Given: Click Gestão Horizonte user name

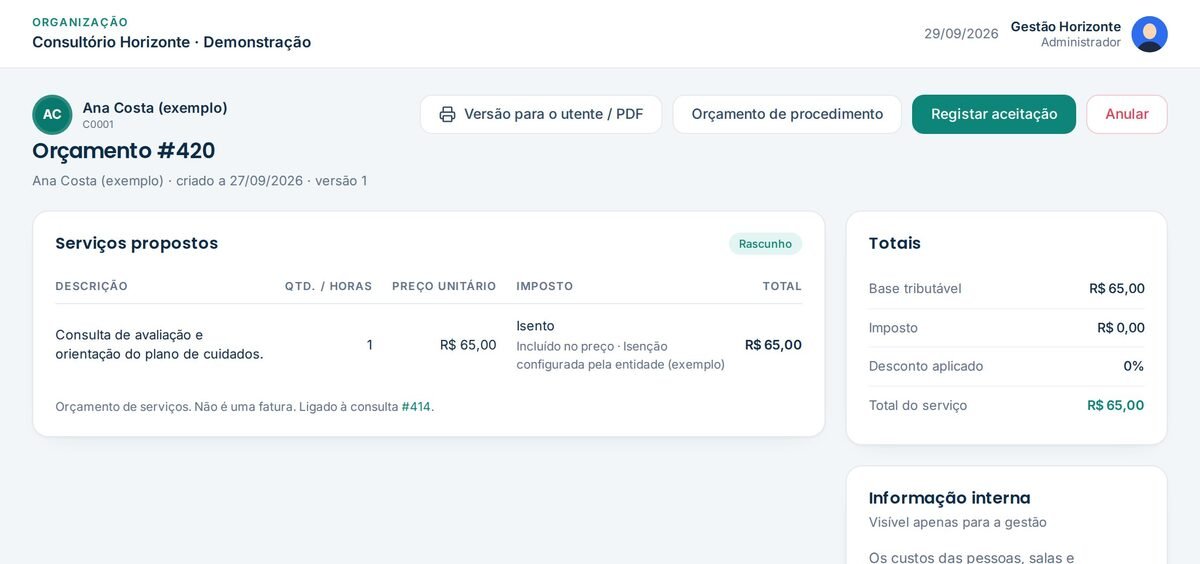Looking at the screenshot, I should (1065, 26).
